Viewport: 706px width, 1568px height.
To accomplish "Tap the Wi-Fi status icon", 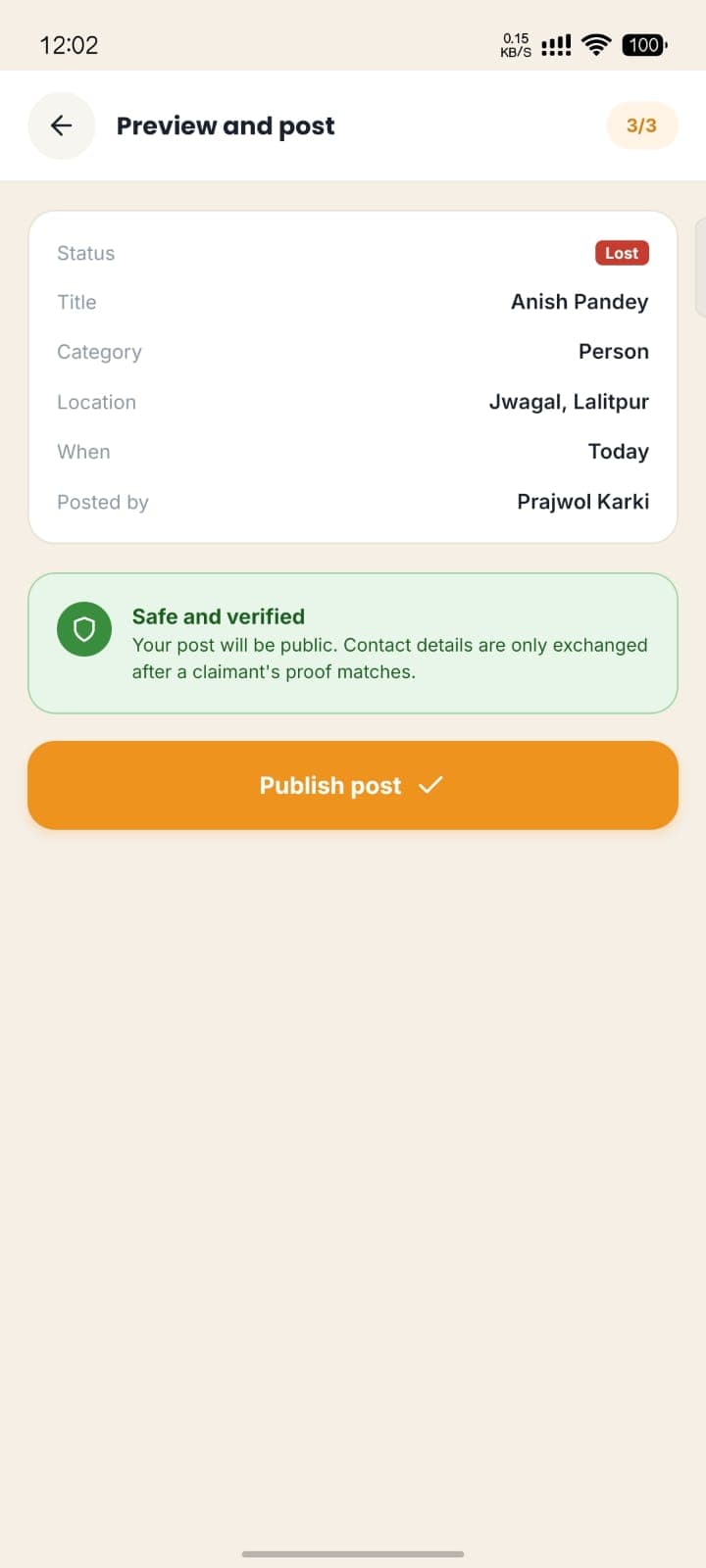I will pyautogui.click(x=596, y=44).
